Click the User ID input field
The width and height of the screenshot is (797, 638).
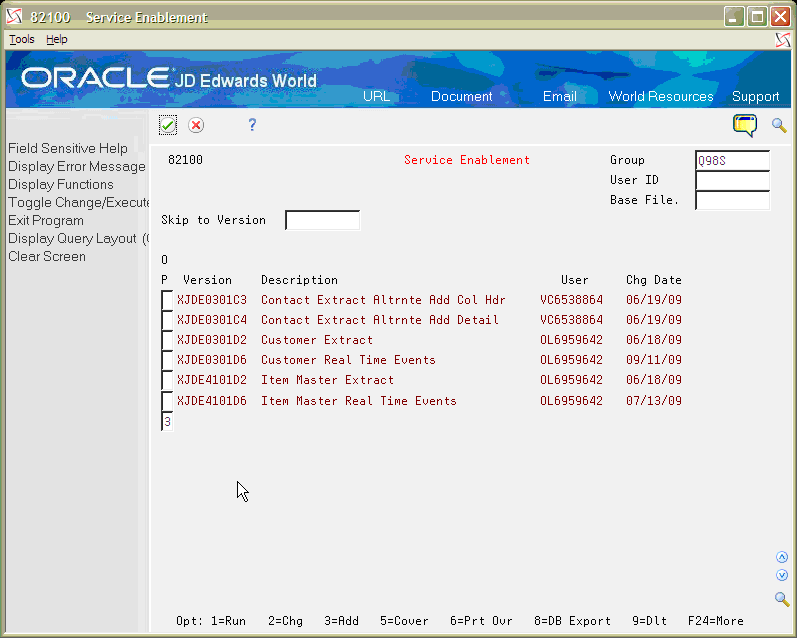tap(732, 180)
